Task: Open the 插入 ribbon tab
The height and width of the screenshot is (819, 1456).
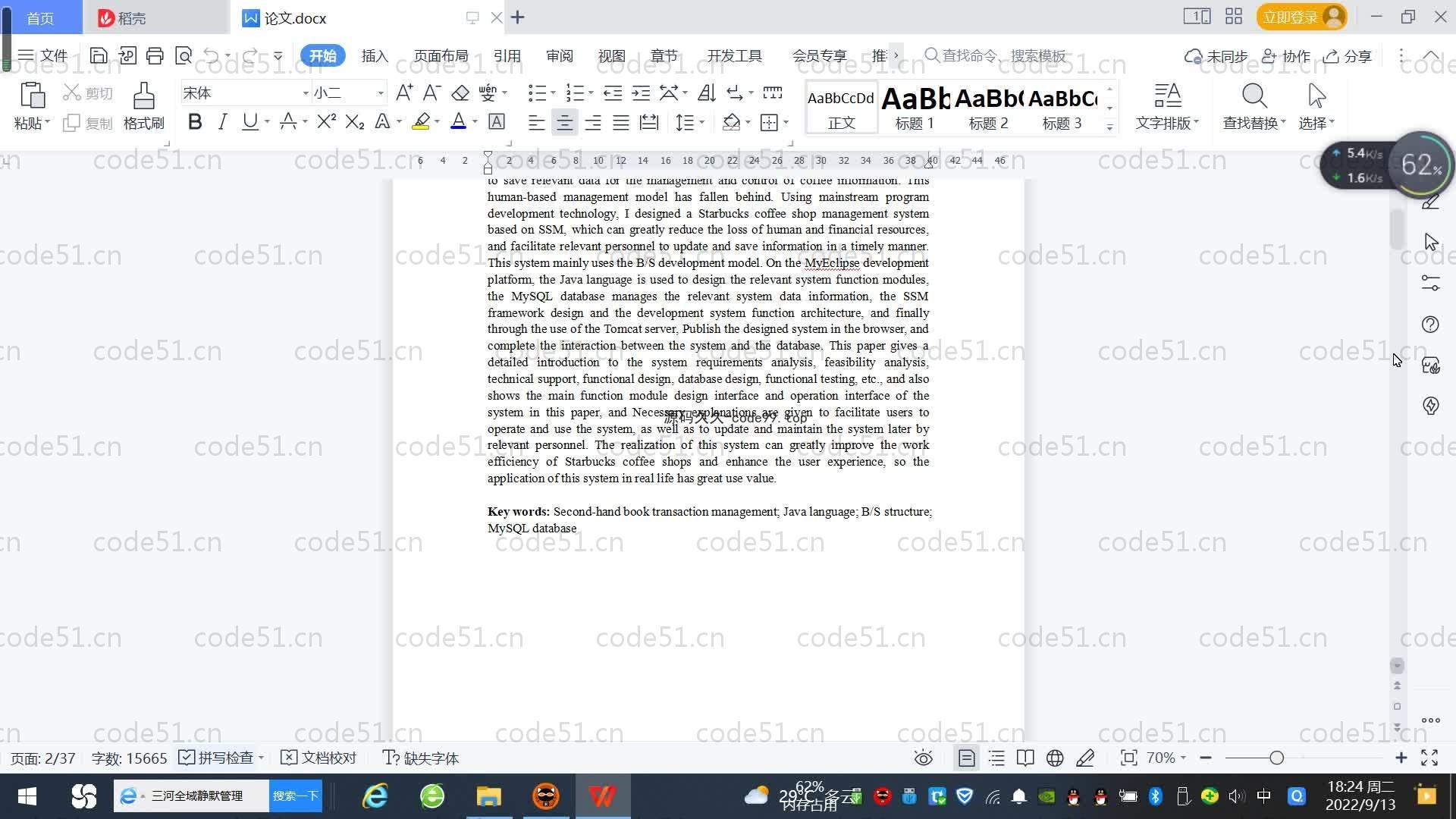Action: tap(375, 56)
